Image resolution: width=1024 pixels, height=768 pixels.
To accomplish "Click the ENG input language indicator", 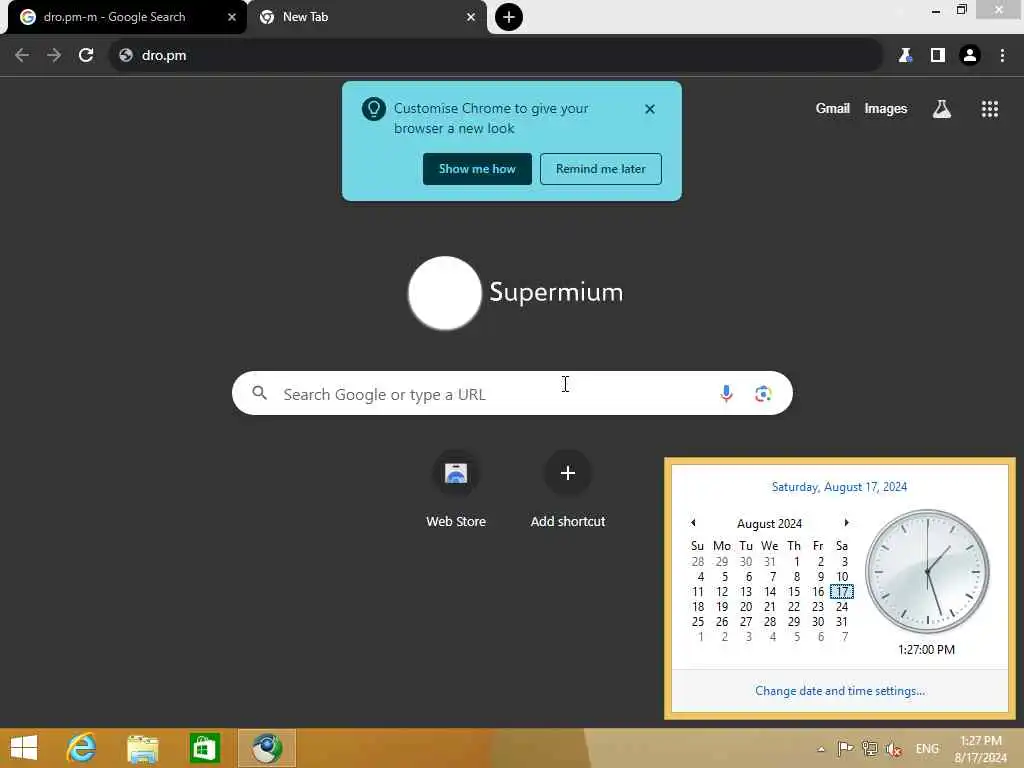I will [x=927, y=748].
